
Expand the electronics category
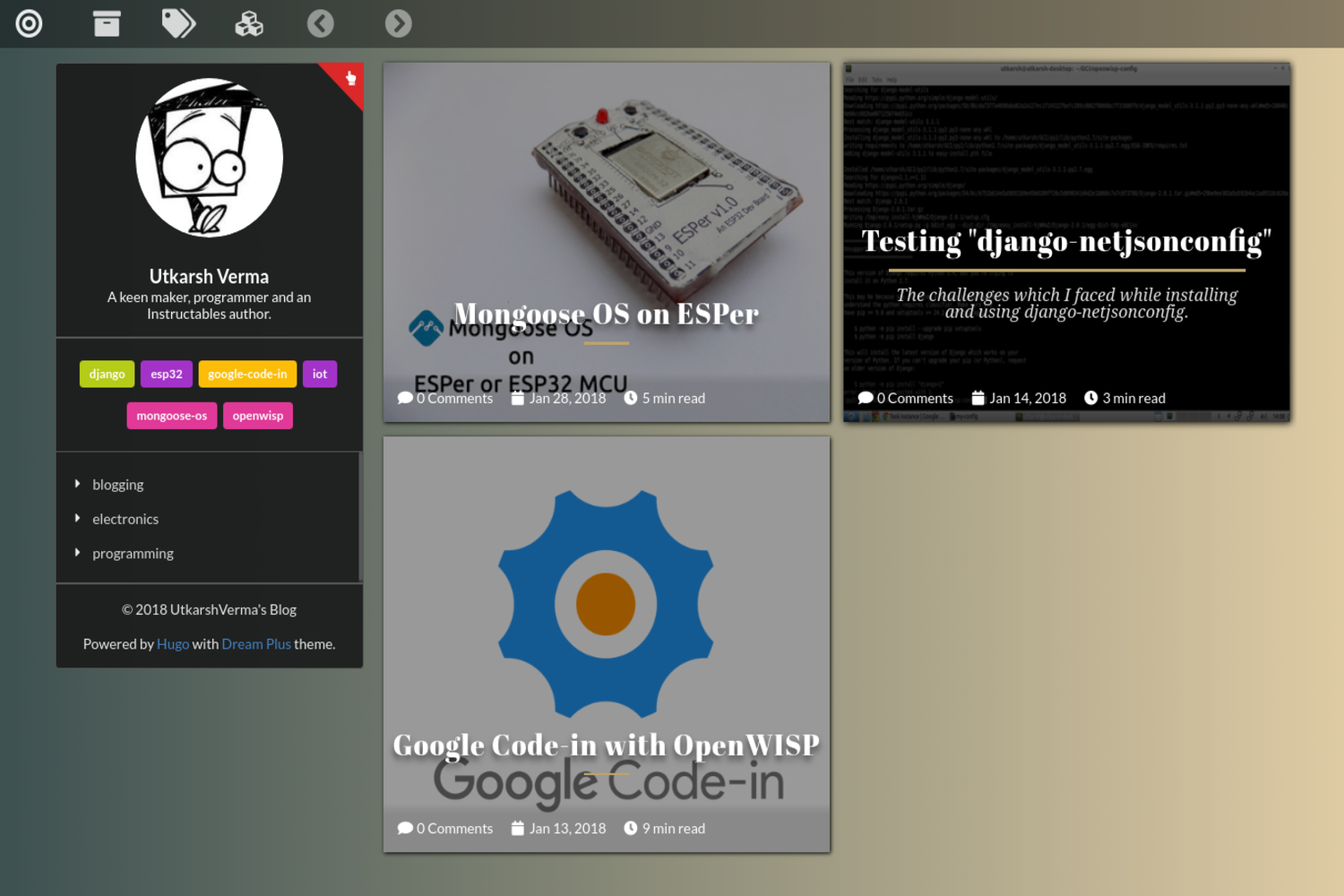point(78,518)
